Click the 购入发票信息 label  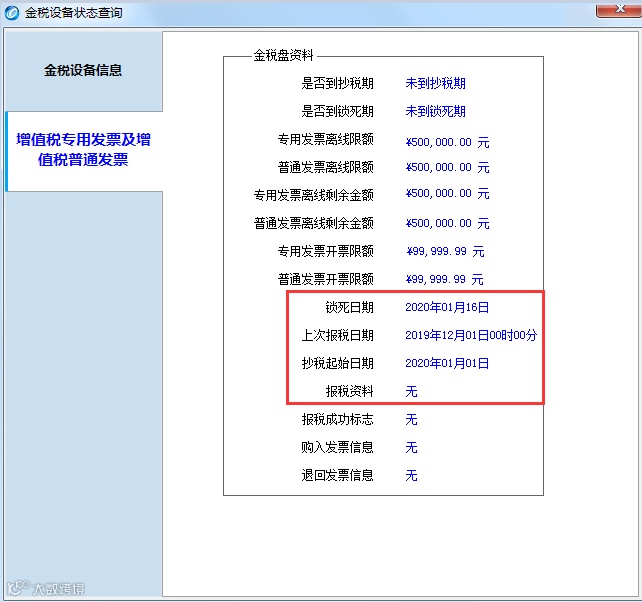click(337, 447)
